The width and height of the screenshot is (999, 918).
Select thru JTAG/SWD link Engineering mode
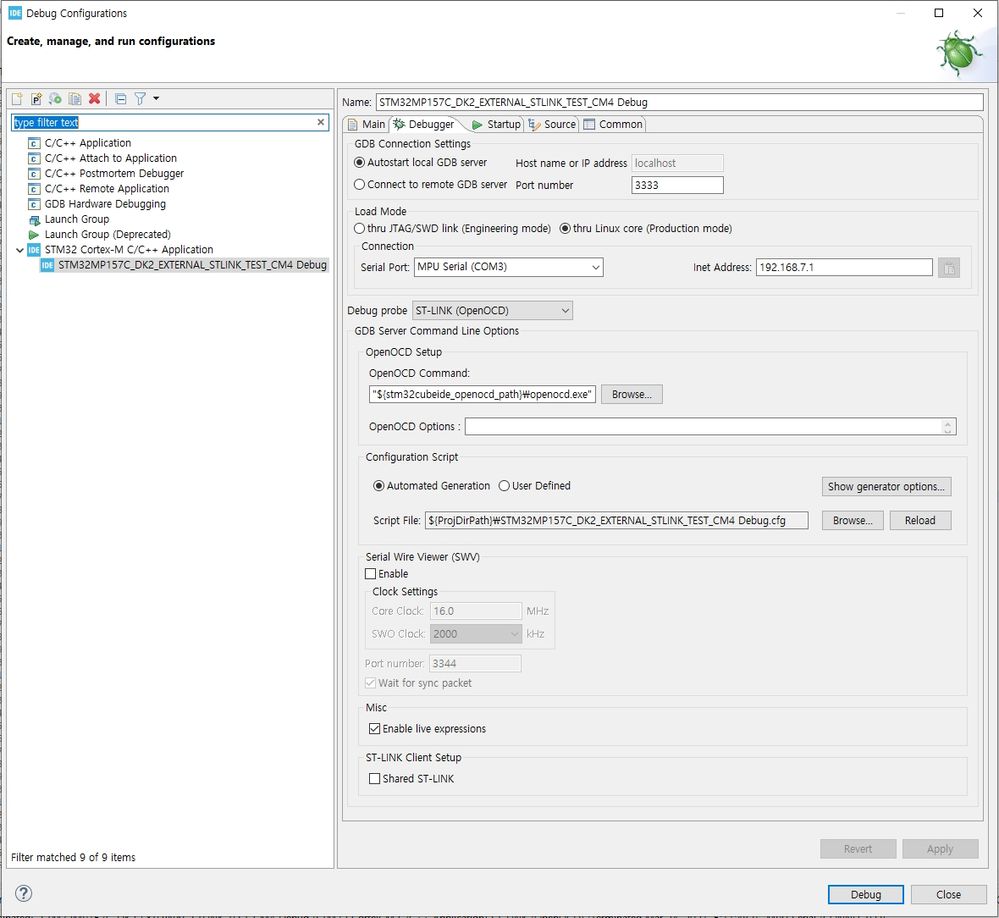pos(452,228)
